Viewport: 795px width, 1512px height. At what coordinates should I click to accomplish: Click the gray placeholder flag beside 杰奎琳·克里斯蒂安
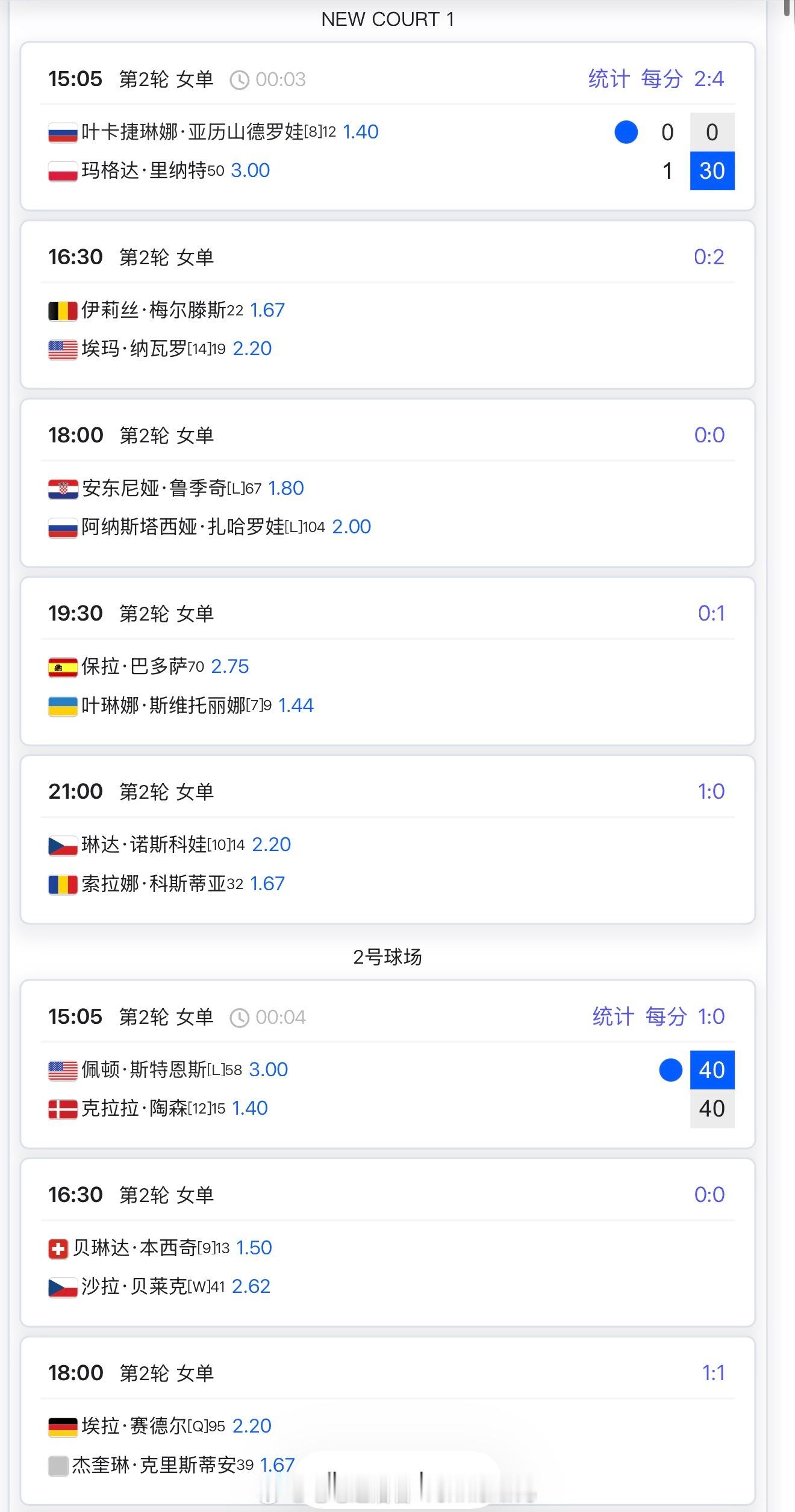[58, 1465]
